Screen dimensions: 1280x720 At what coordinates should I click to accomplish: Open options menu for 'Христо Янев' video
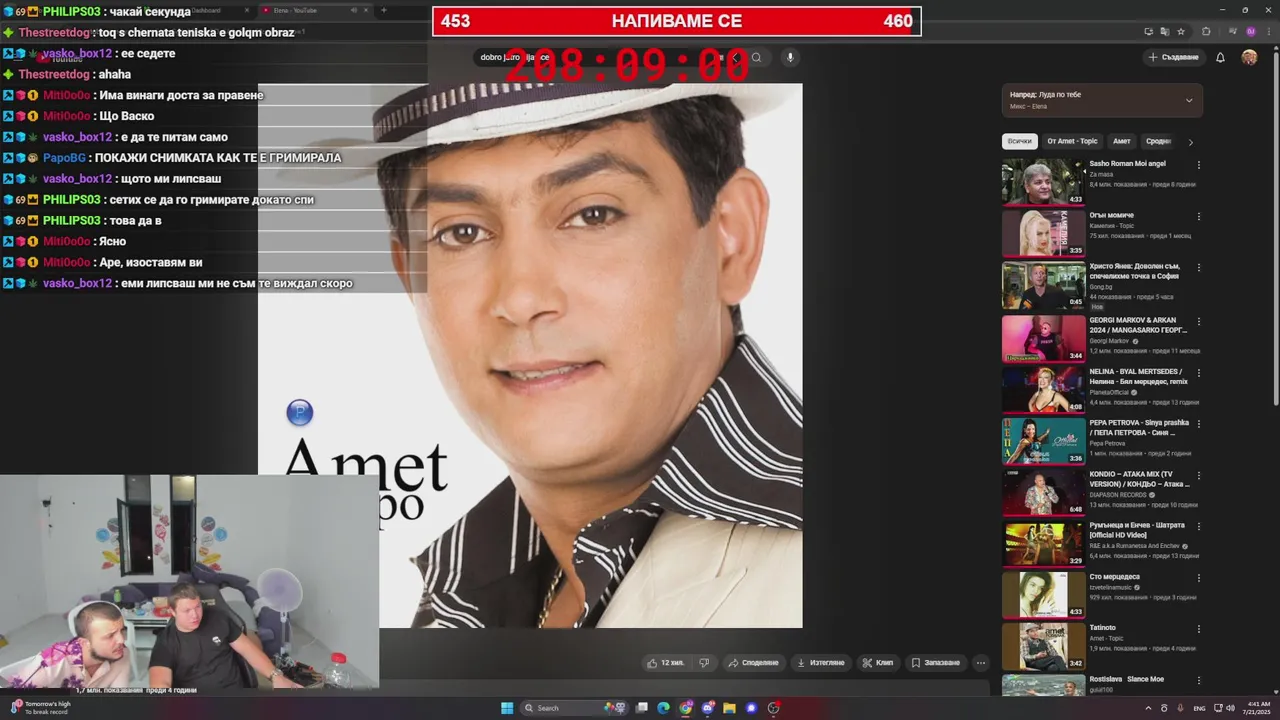coord(1198,268)
